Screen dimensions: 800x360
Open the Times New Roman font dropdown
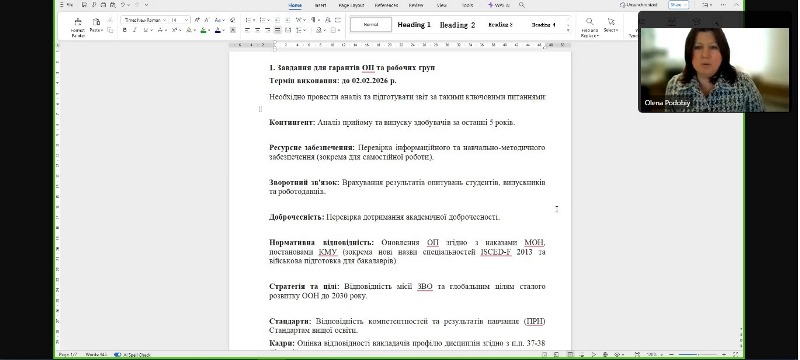click(x=164, y=20)
